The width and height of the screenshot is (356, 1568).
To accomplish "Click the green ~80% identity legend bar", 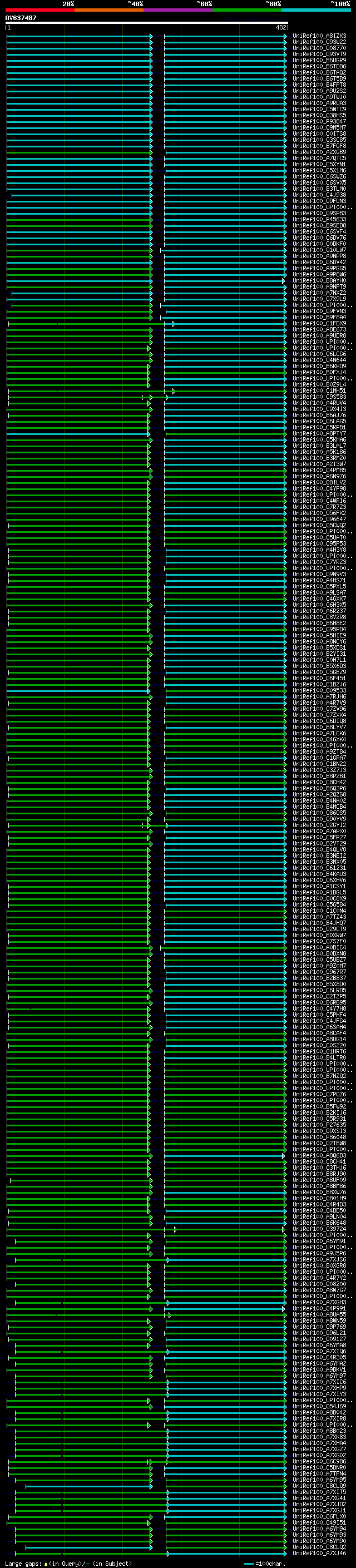I will point(247,10).
